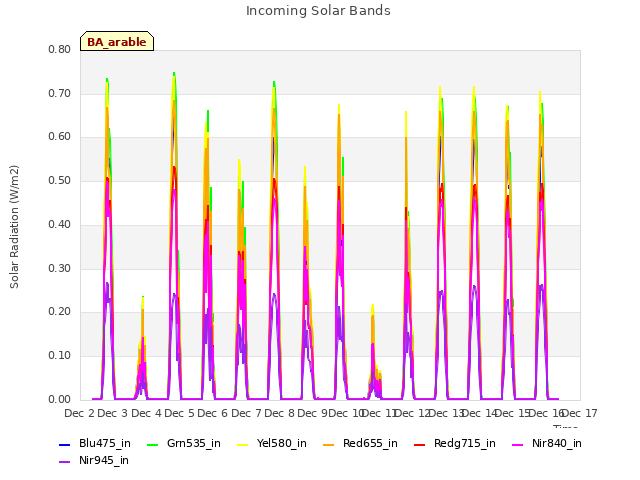Click the 0.60 y-axis tick label
Viewport: 640px width, 480px height.
coord(60,137)
